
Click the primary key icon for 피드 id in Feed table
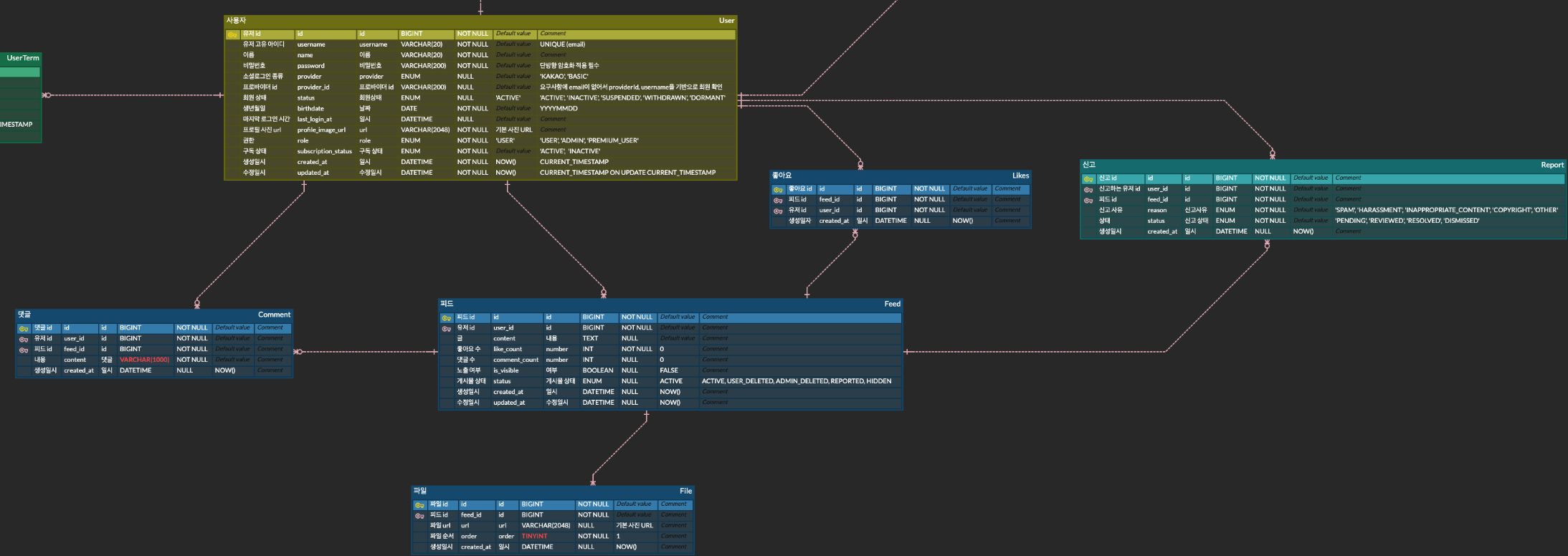click(447, 318)
